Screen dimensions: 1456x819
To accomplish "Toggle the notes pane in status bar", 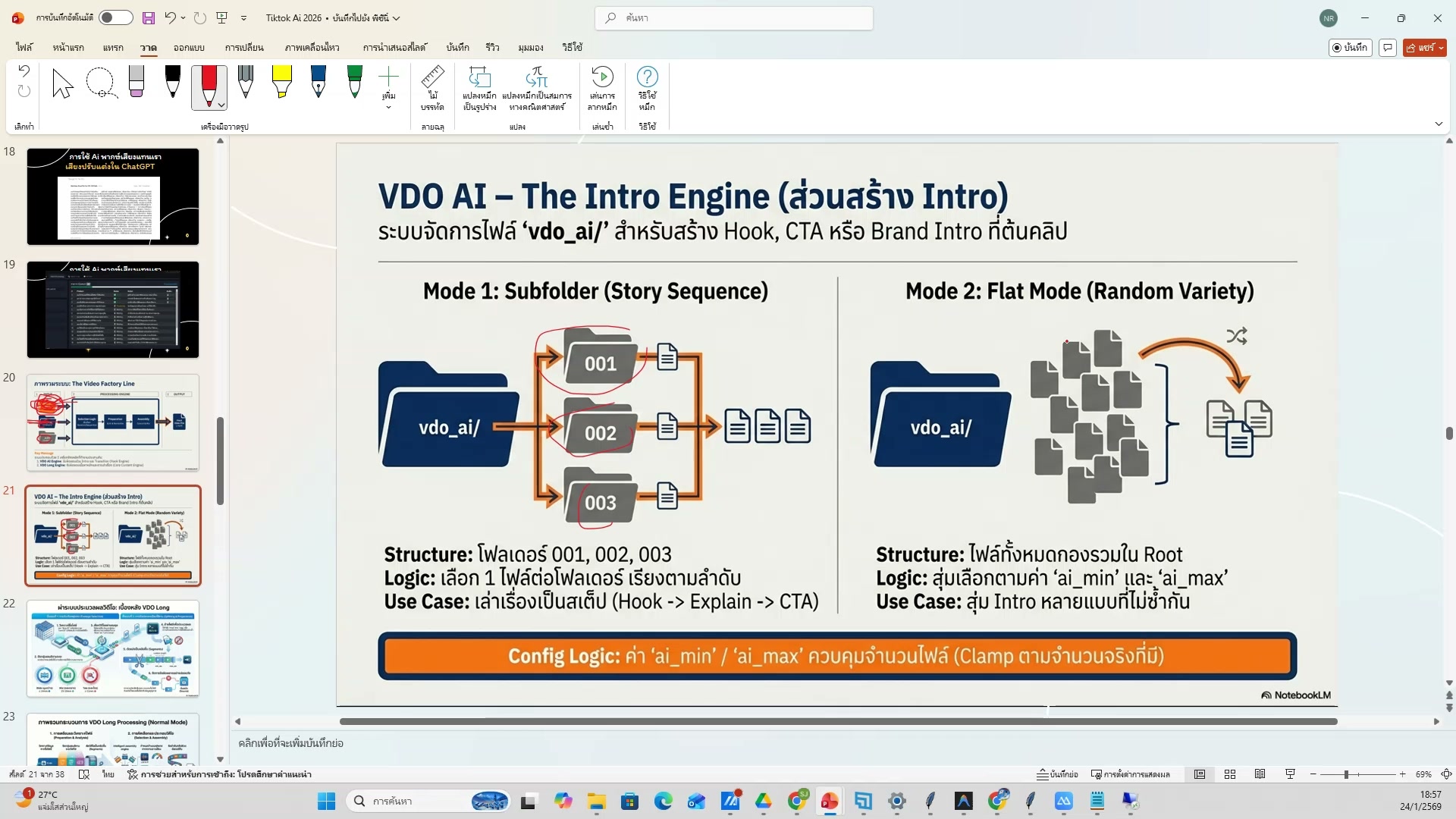I will tap(1058, 774).
